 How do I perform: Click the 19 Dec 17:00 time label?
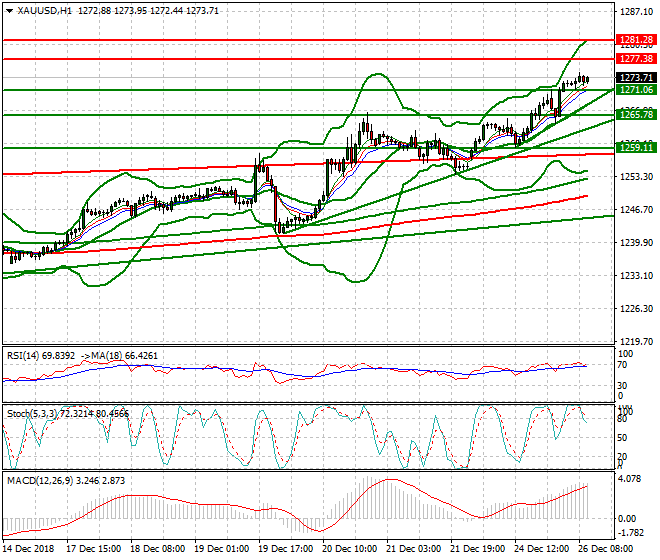click(x=285, y=549)
